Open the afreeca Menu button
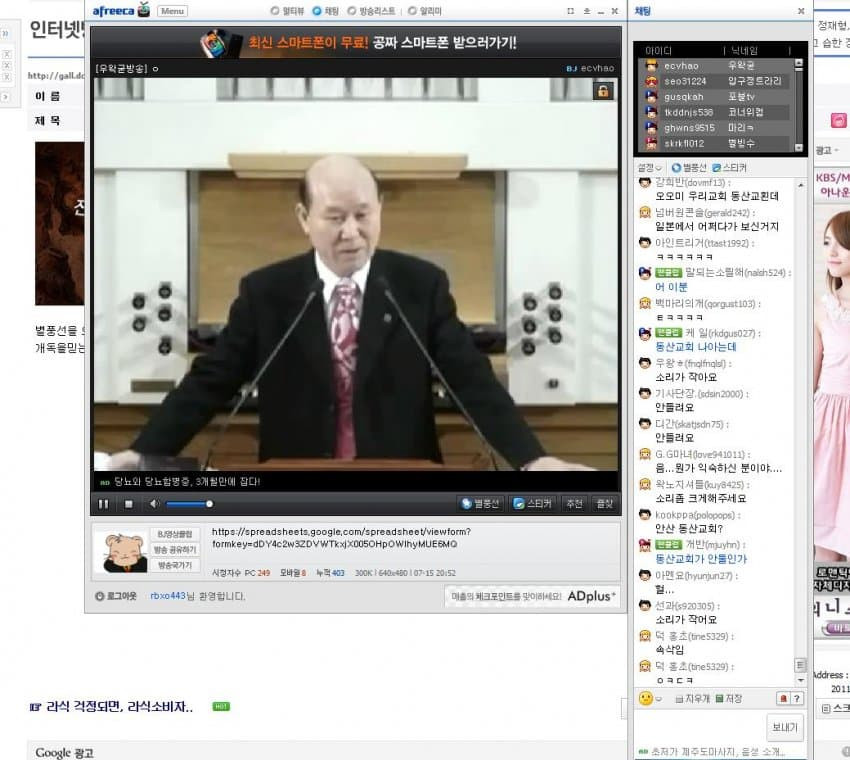The image size is (850, 760). click(172, 11)
